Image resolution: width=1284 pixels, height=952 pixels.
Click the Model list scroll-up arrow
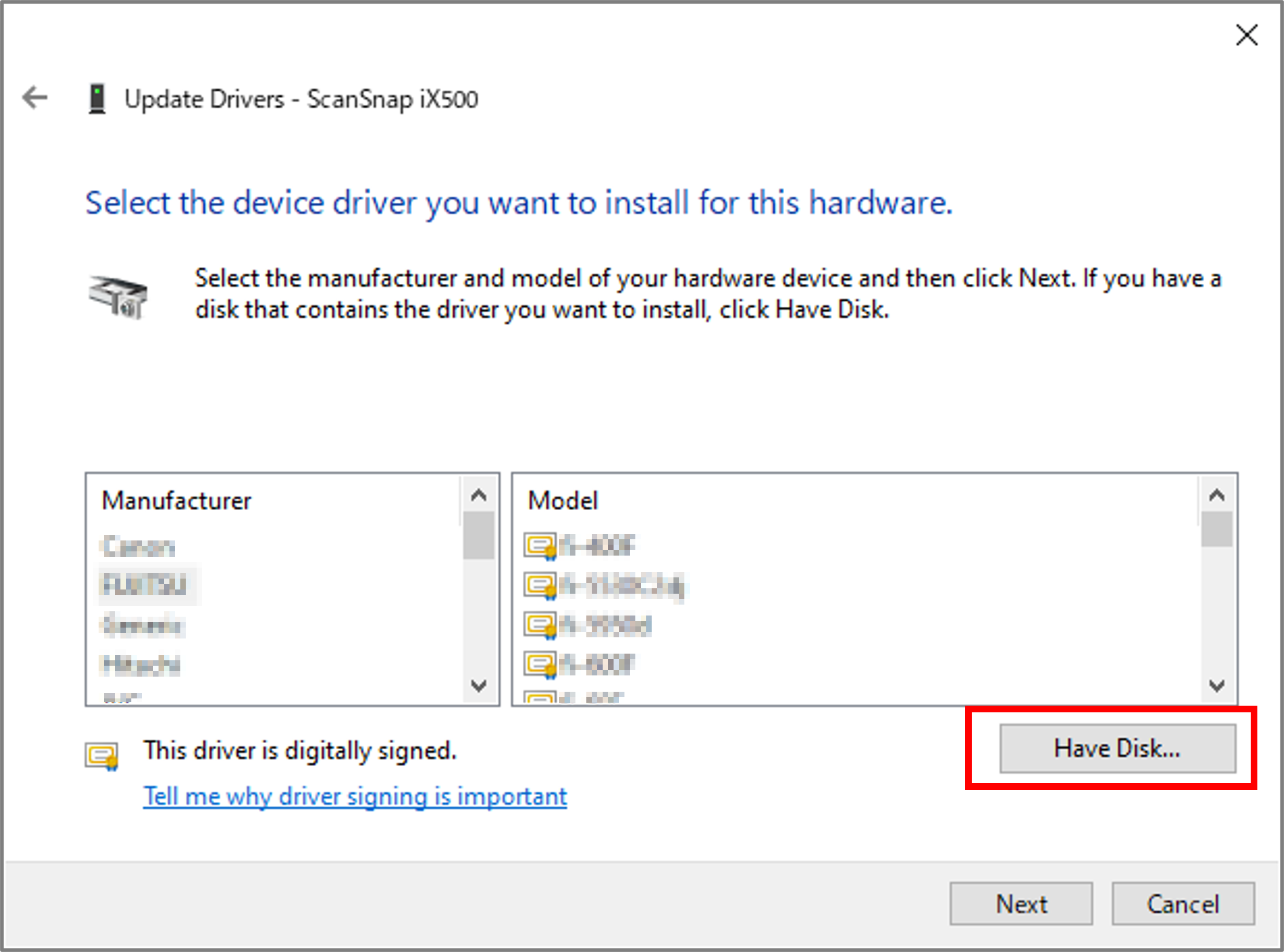pos(1217,495)
